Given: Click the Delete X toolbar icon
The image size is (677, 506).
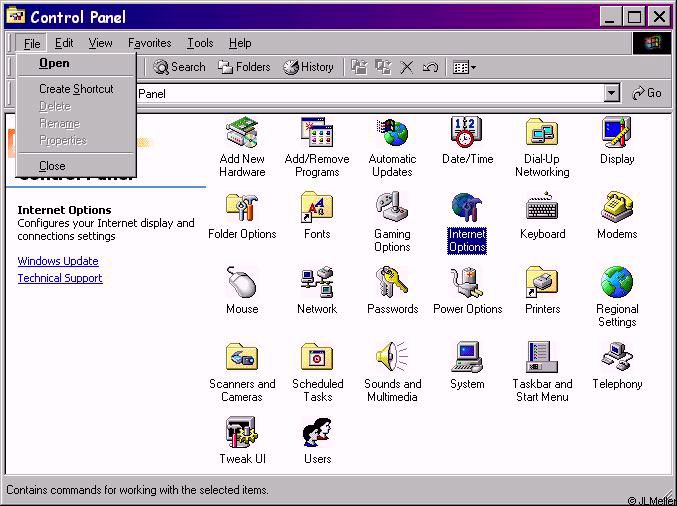Looking at the screenshot, I should coord(406,67).
